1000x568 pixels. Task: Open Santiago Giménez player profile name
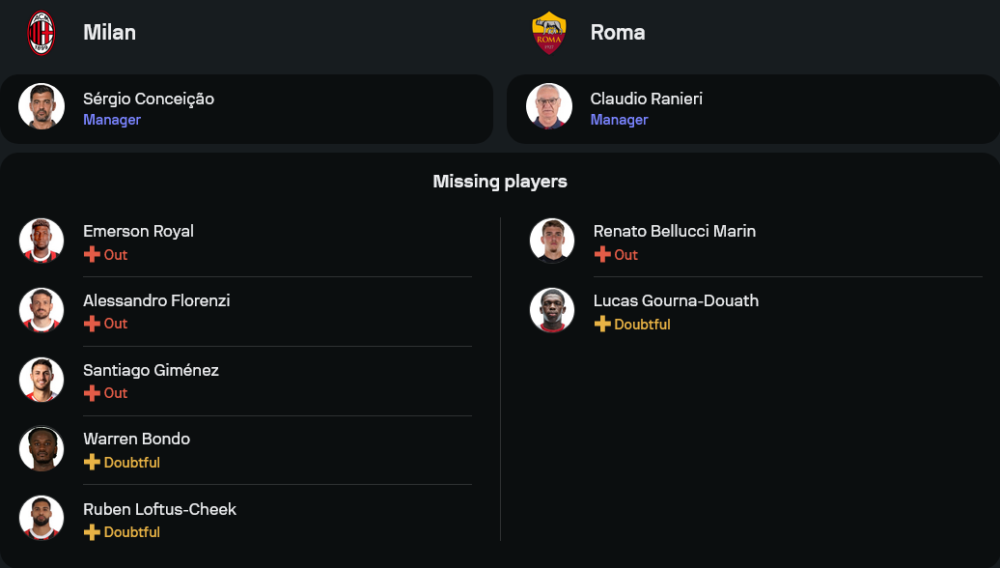click(150, 370)
